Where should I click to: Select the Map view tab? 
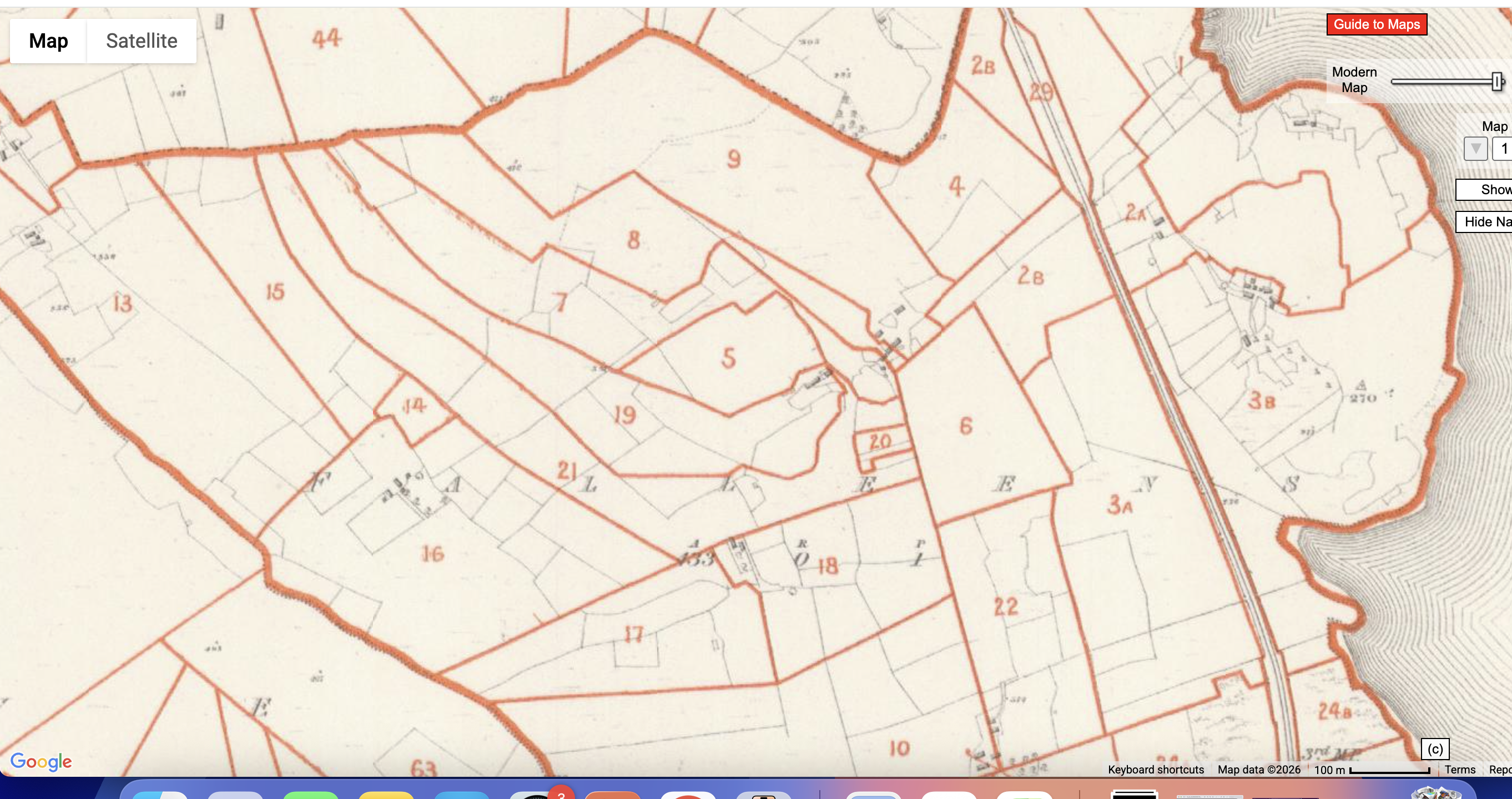pos(48,41)
